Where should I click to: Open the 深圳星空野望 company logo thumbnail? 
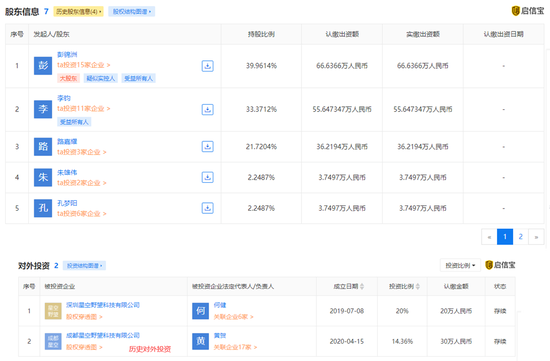(x=53, y=311)
